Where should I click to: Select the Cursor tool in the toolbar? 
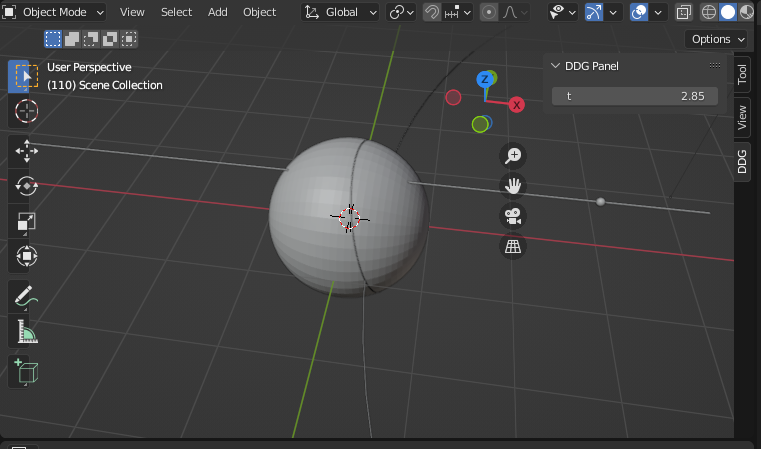coord(27,111)
